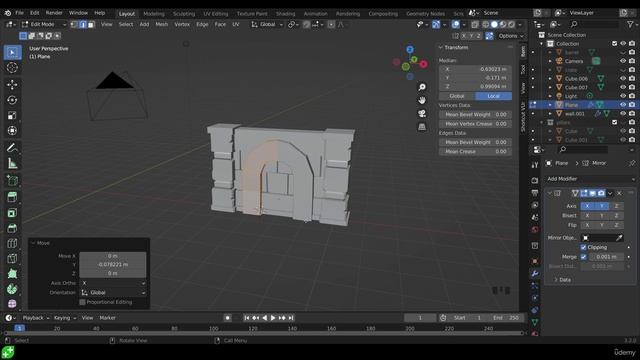
Task: Open the Options dropdown
Action: click(510, 36)
